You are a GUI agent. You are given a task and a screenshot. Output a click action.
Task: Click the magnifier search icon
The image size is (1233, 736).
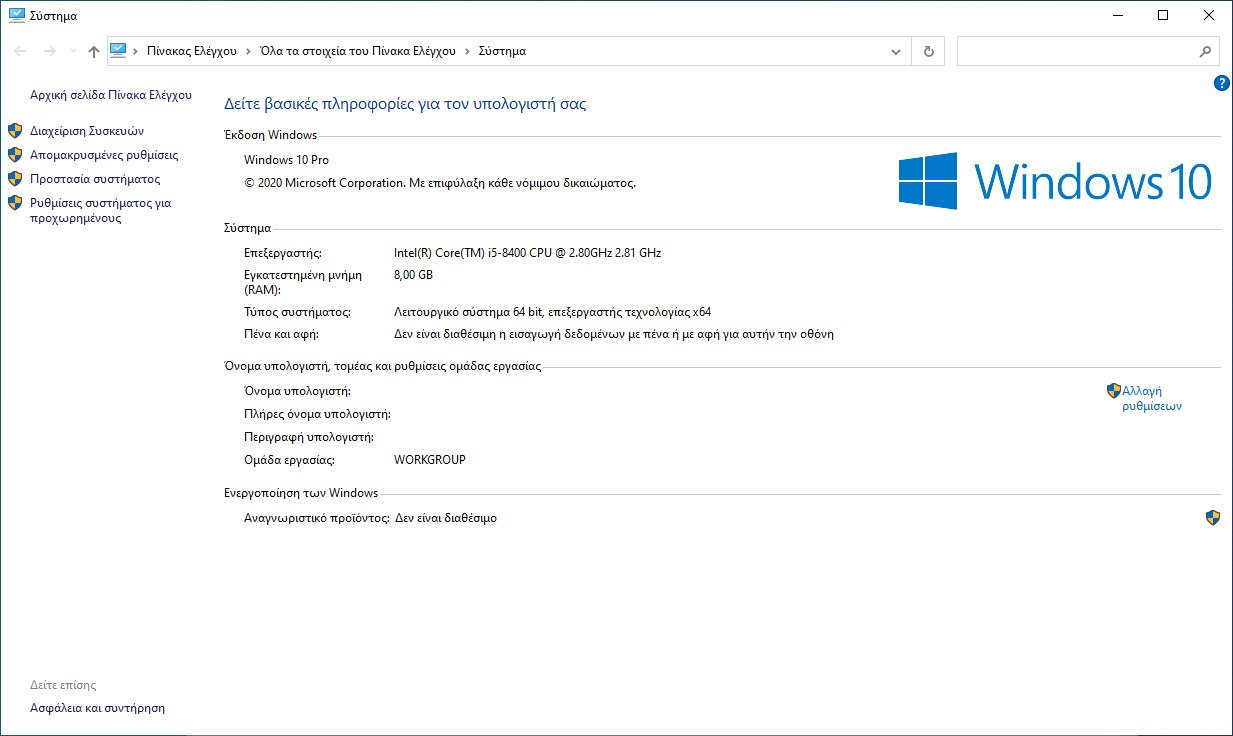(x=1205, y=51)
